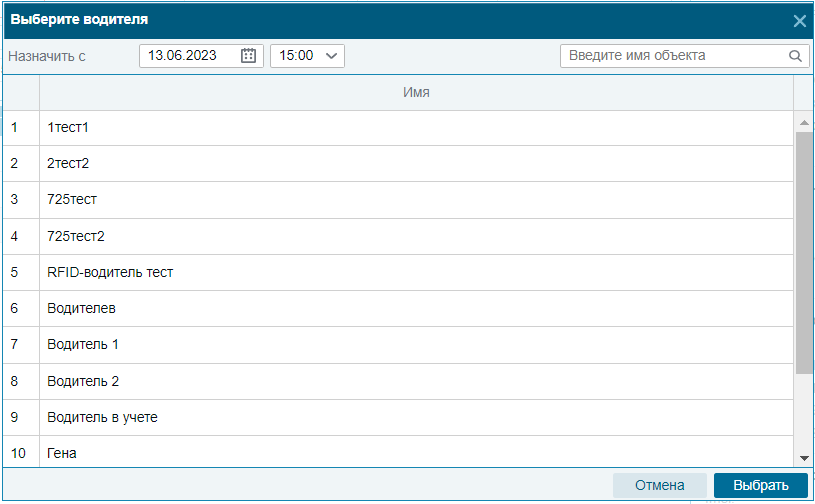Viewport: 815px width, 504px height.
Task: Click the 13.06.2023 date field
Action: point(201,56)
